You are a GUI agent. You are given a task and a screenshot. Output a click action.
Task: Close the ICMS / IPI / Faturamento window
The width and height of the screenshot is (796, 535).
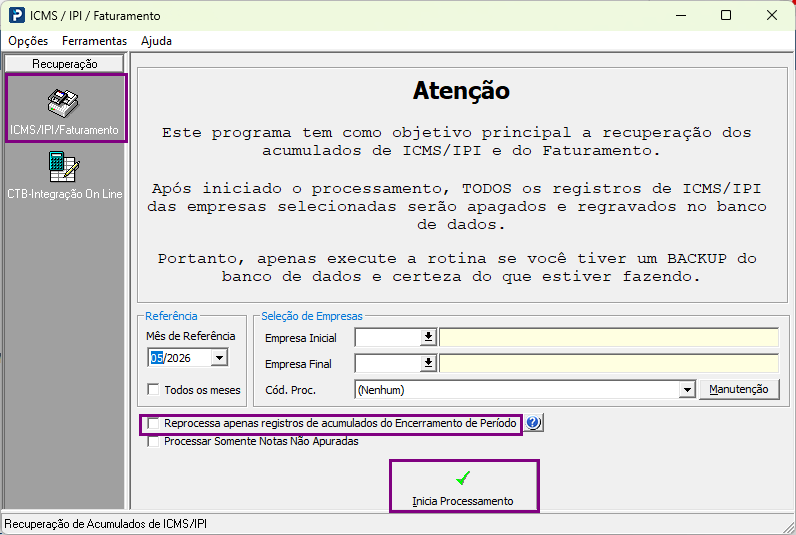[772, 15]
